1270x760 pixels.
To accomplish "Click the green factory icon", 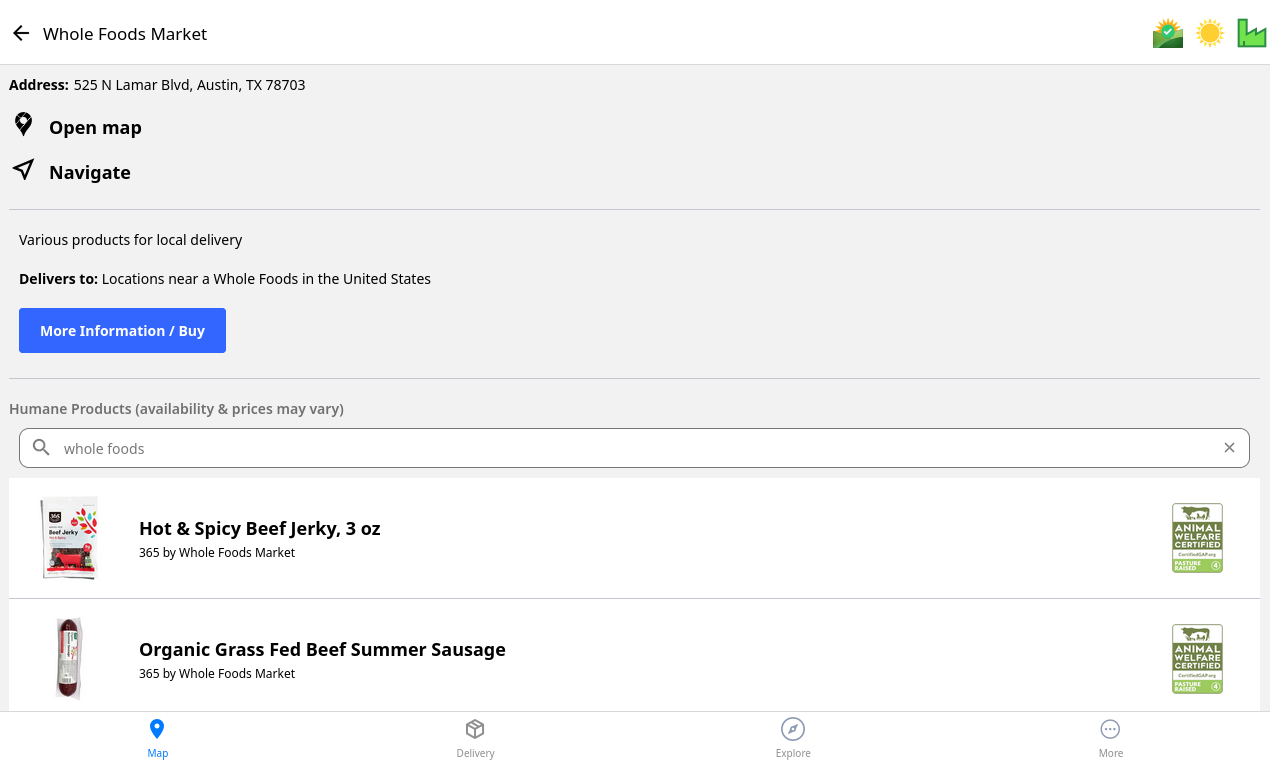I will (1251, 33).
